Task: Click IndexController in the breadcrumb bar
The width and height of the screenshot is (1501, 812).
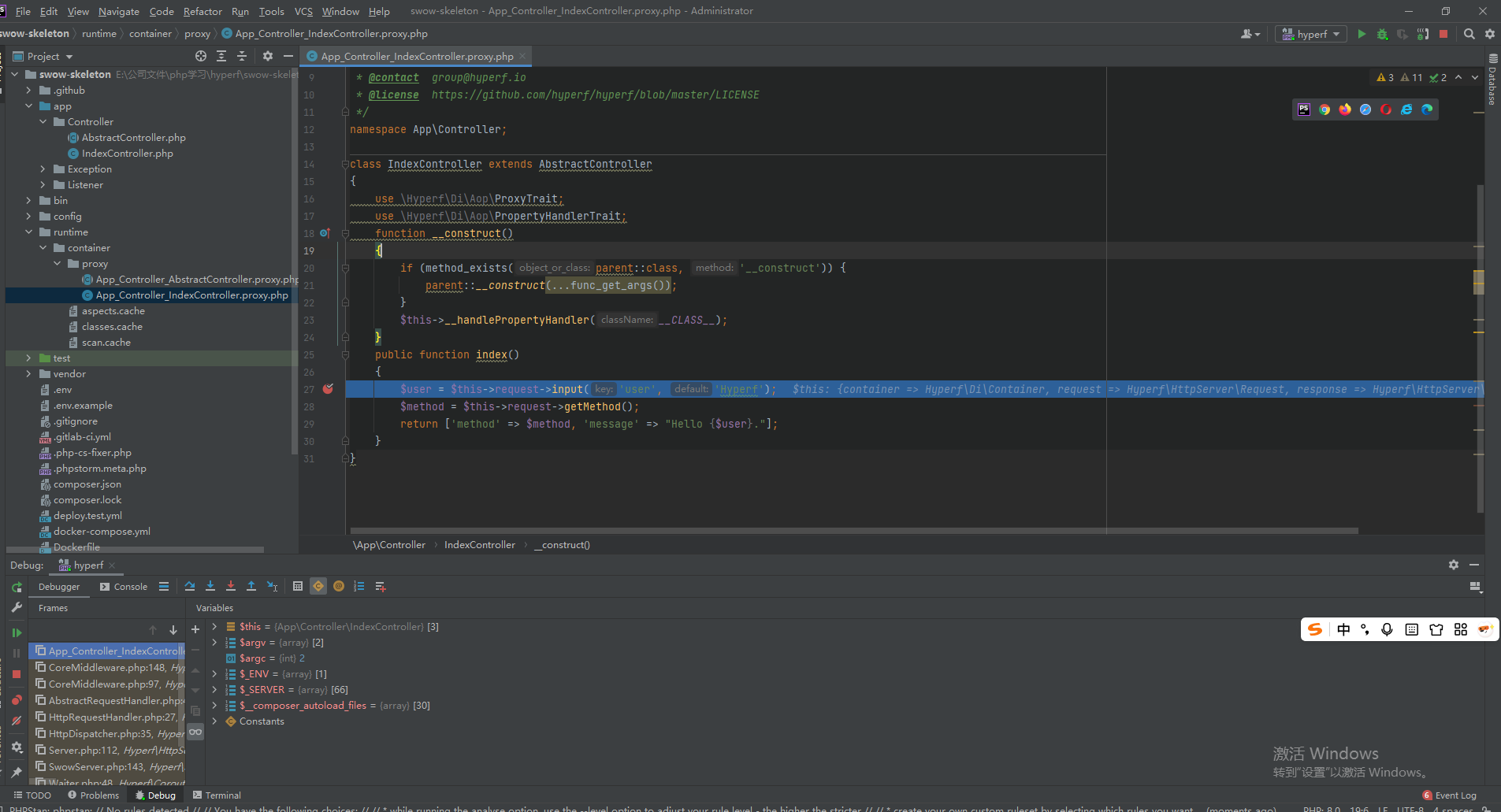Action: coord(479,545)
